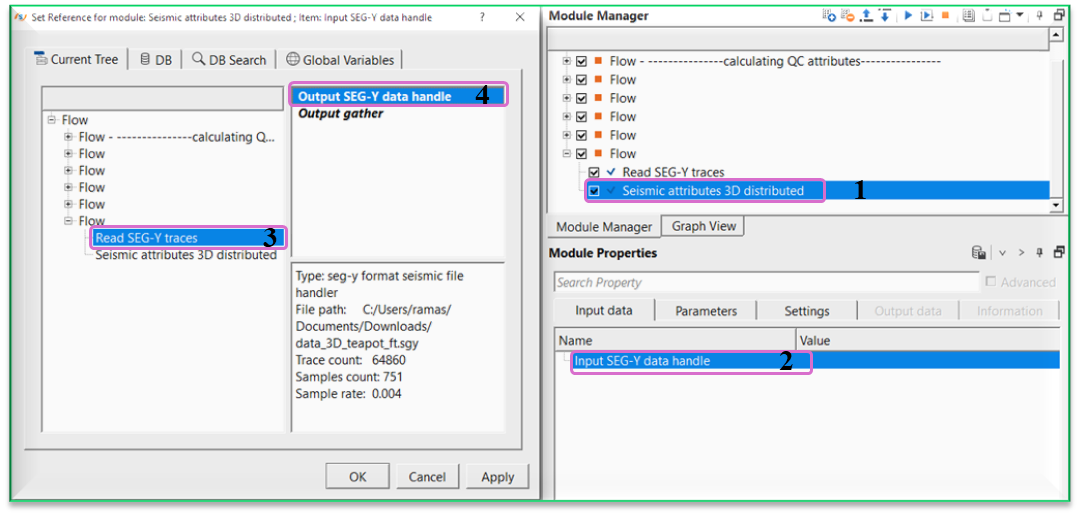This screenshot has width=1080, height=516.
Task: Select Seismic attributes 3D distributed in dialog tree
Action: coord(186,255)
